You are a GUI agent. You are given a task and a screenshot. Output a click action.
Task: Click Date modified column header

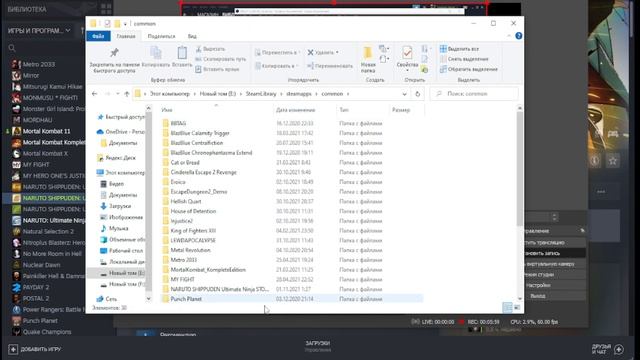[x=305, y=110]
